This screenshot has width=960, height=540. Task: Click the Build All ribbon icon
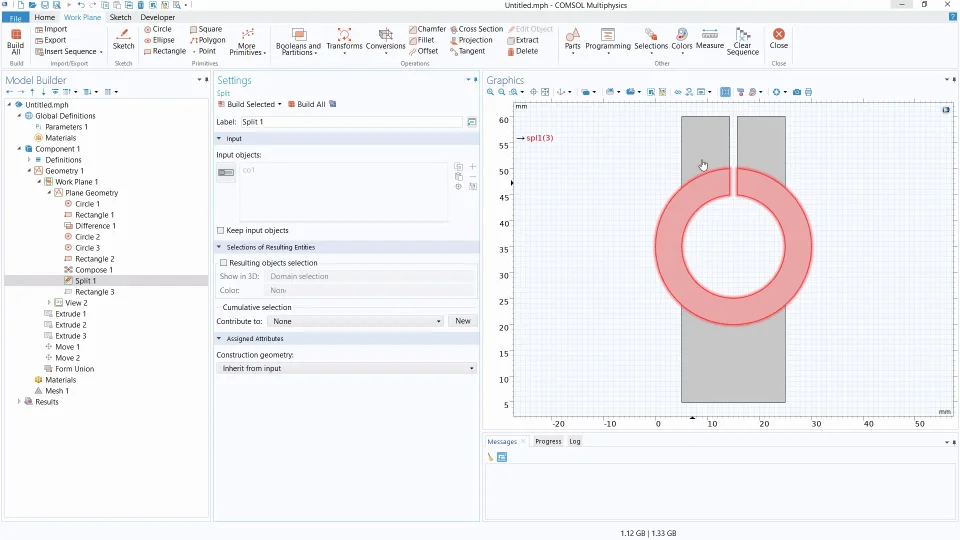pyautogui.click(x=16, y=40)
